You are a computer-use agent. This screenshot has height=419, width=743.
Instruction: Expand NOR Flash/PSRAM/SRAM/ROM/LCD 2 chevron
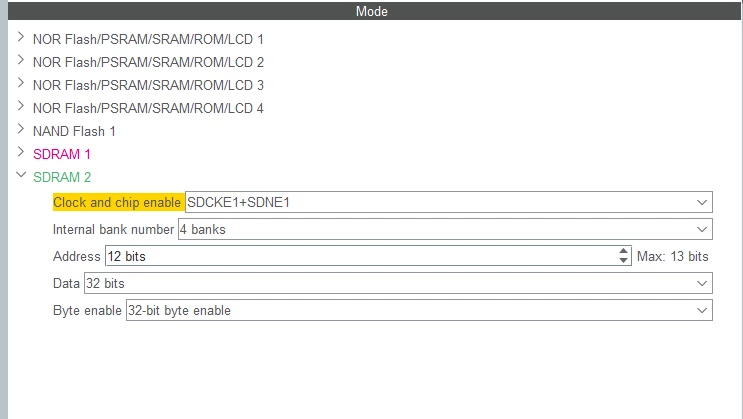[x=20, y=60]
